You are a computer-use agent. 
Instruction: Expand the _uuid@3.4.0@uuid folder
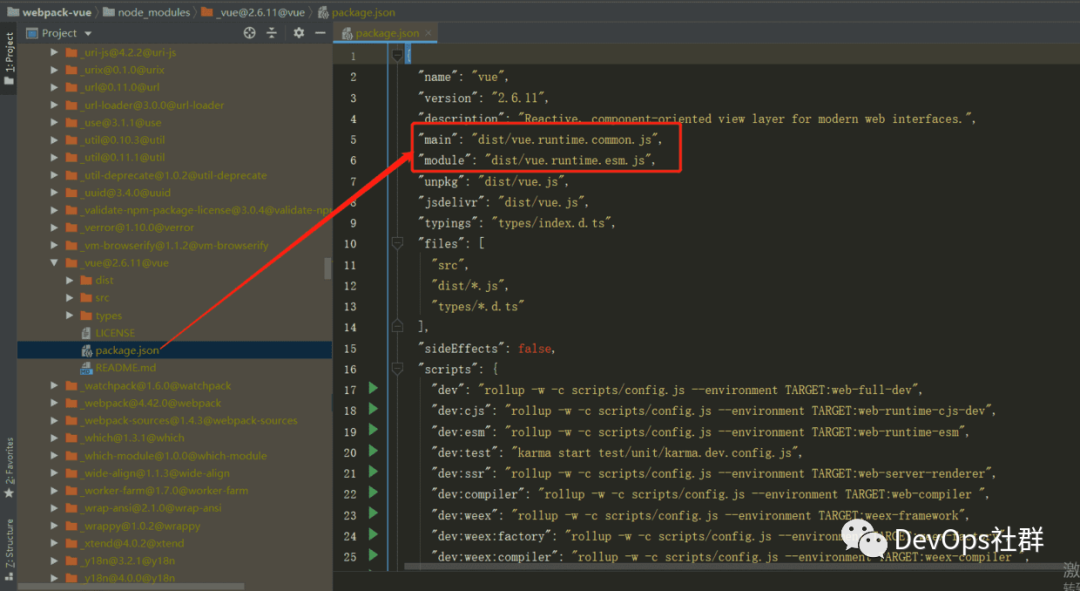(54, 193)
